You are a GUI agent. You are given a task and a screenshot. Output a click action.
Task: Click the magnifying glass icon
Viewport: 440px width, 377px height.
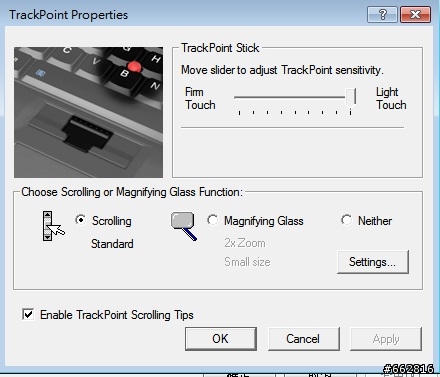pyautogui.click(x=184, y=226)
